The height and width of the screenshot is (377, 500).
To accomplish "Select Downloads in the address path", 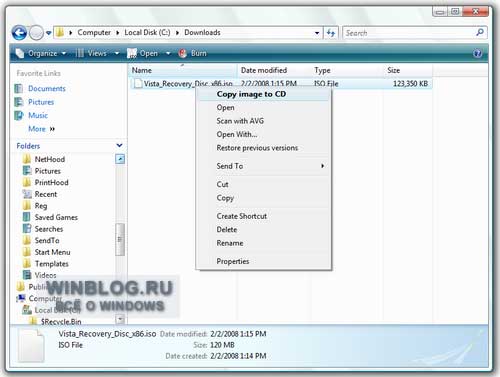I will pyautogui.click(x=202, y=32).
